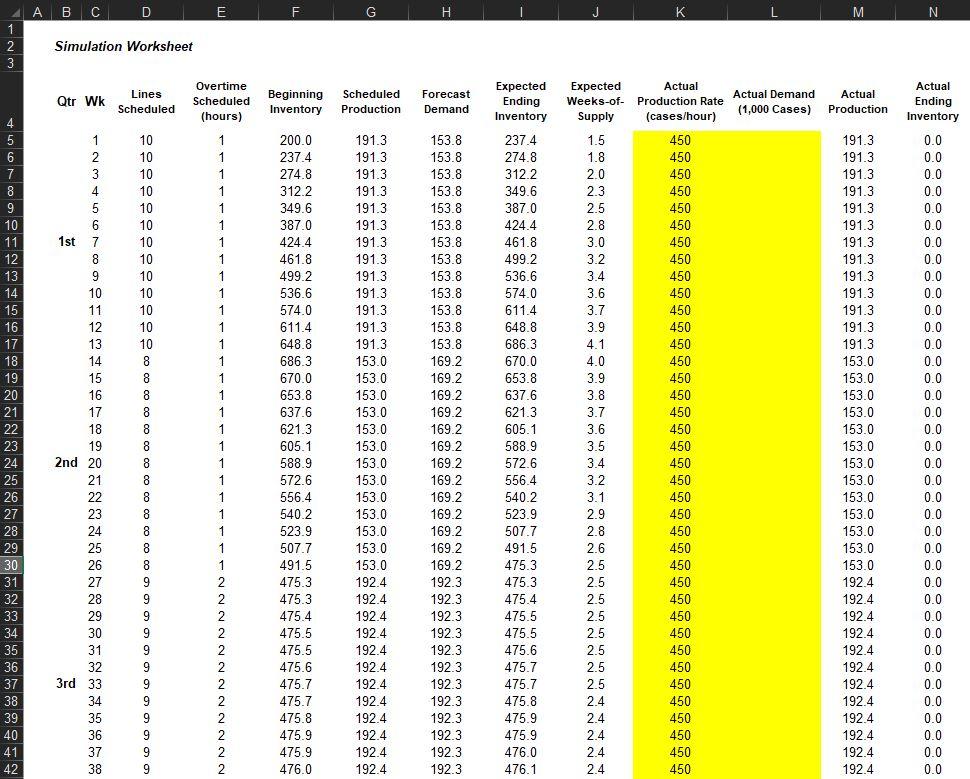Select row 42 header
This screenshot has width=970, height=779.
11,769
